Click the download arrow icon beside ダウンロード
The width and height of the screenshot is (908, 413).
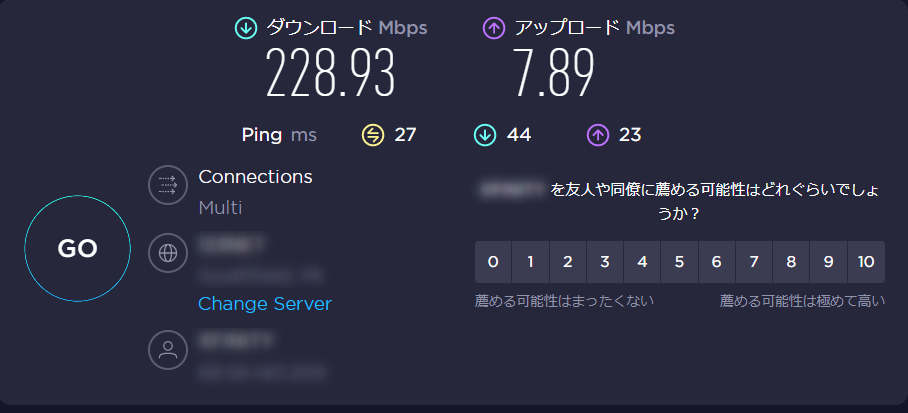tap(245, 29)
